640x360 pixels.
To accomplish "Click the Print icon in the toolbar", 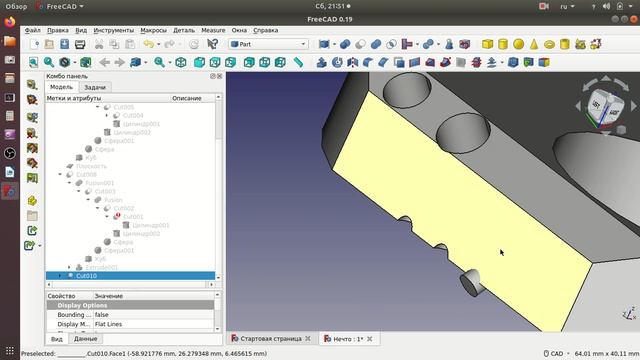I will [80, 44].
